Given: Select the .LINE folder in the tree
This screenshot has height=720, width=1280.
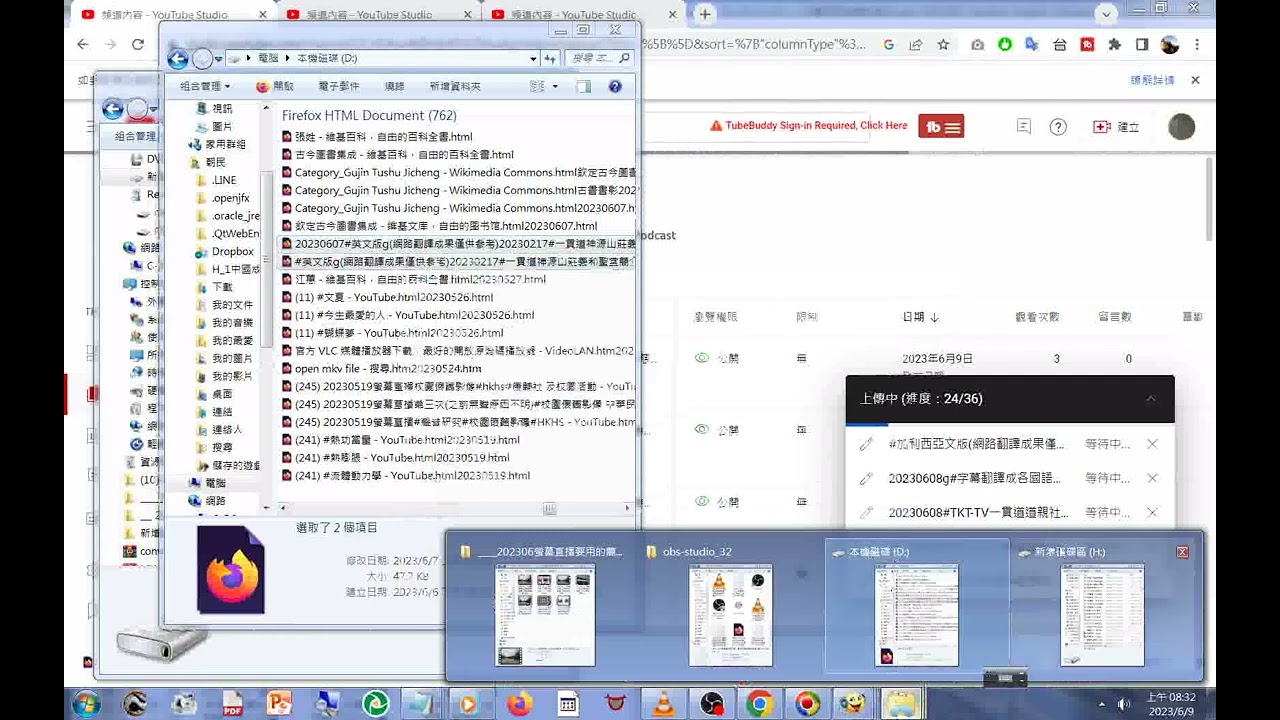Looking at the screenshot, I should (x=216, y=180).
